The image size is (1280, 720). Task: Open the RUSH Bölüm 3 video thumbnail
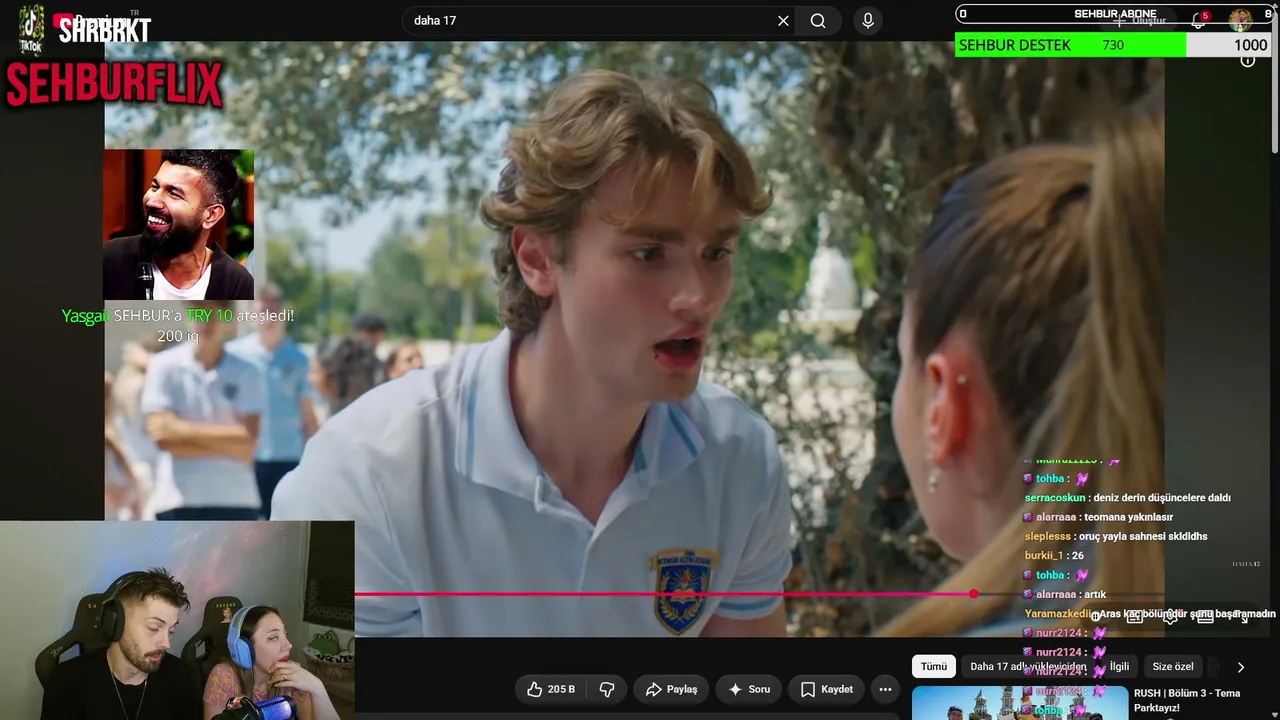(x=1020, y=702)
